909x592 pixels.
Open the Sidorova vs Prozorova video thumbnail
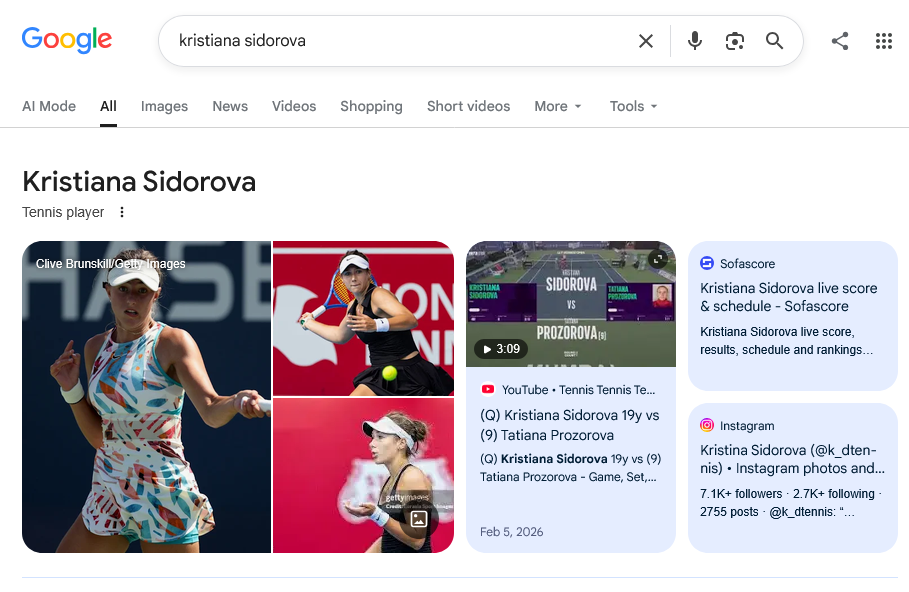tap(571, 304)
